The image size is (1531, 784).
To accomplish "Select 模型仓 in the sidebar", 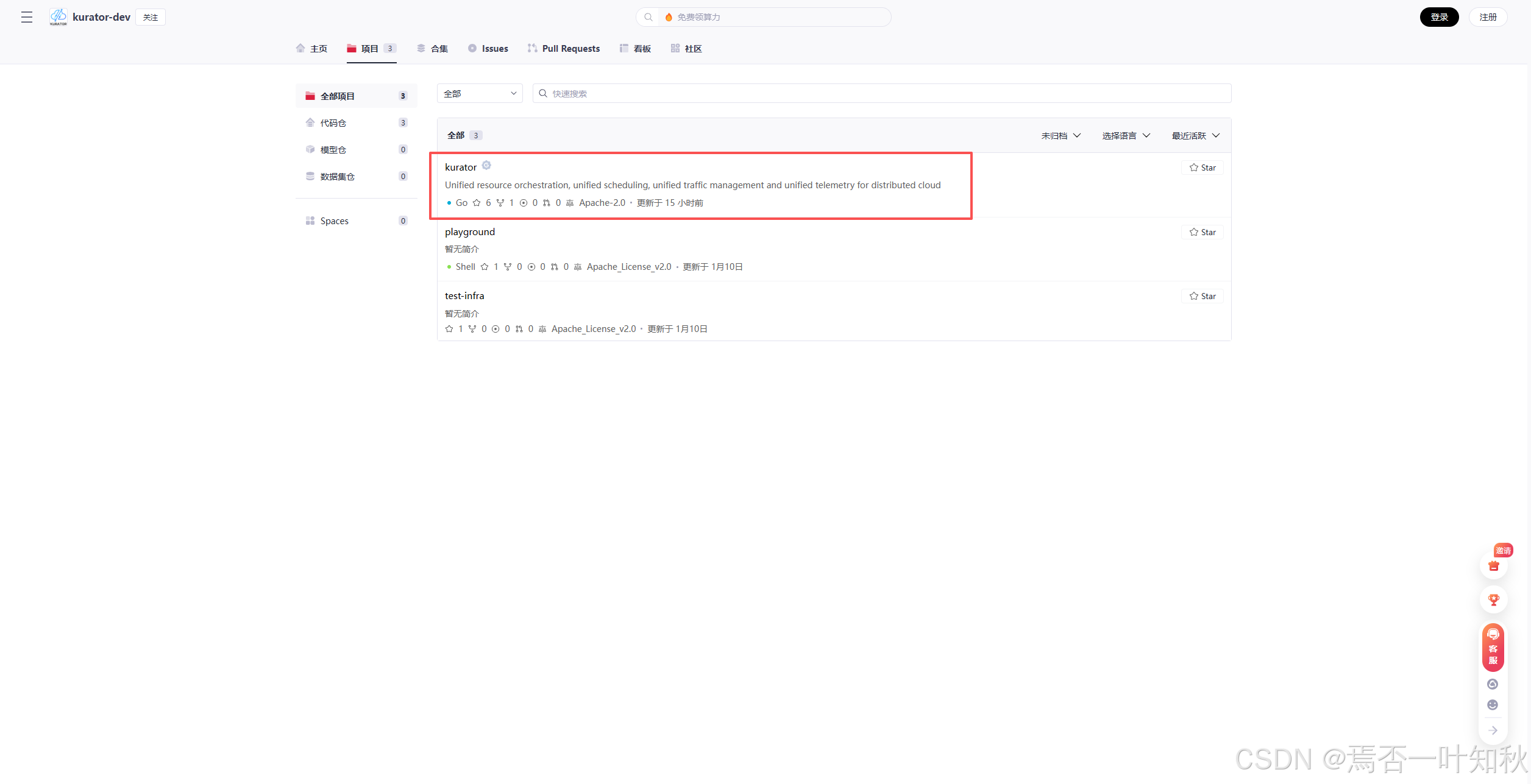I will [333, 150].
